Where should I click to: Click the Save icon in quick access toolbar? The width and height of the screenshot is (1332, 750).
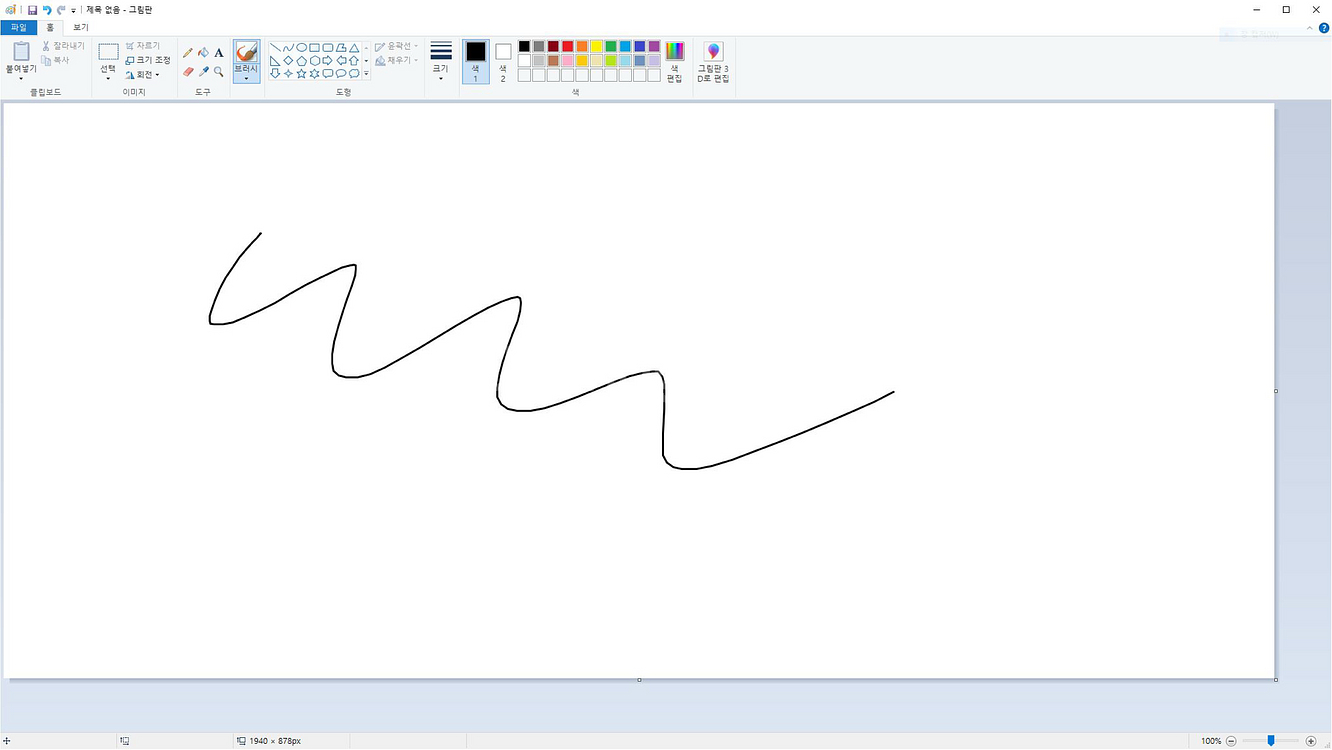tap(32, 9)
